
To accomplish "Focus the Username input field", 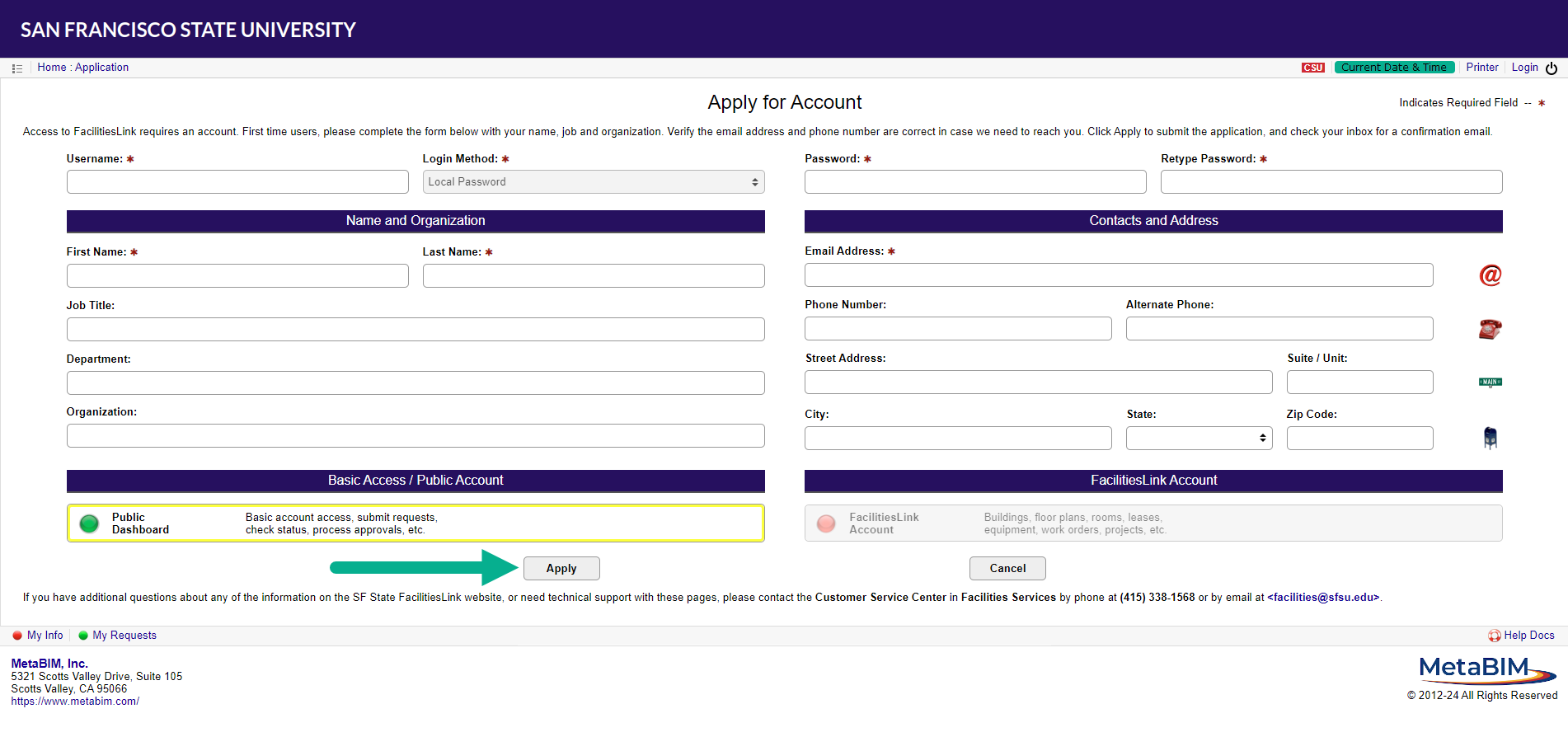I will [237, 182].
